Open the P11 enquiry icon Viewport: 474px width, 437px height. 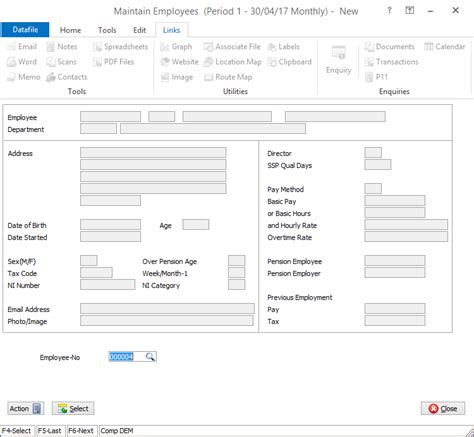[x=369, y=77]
